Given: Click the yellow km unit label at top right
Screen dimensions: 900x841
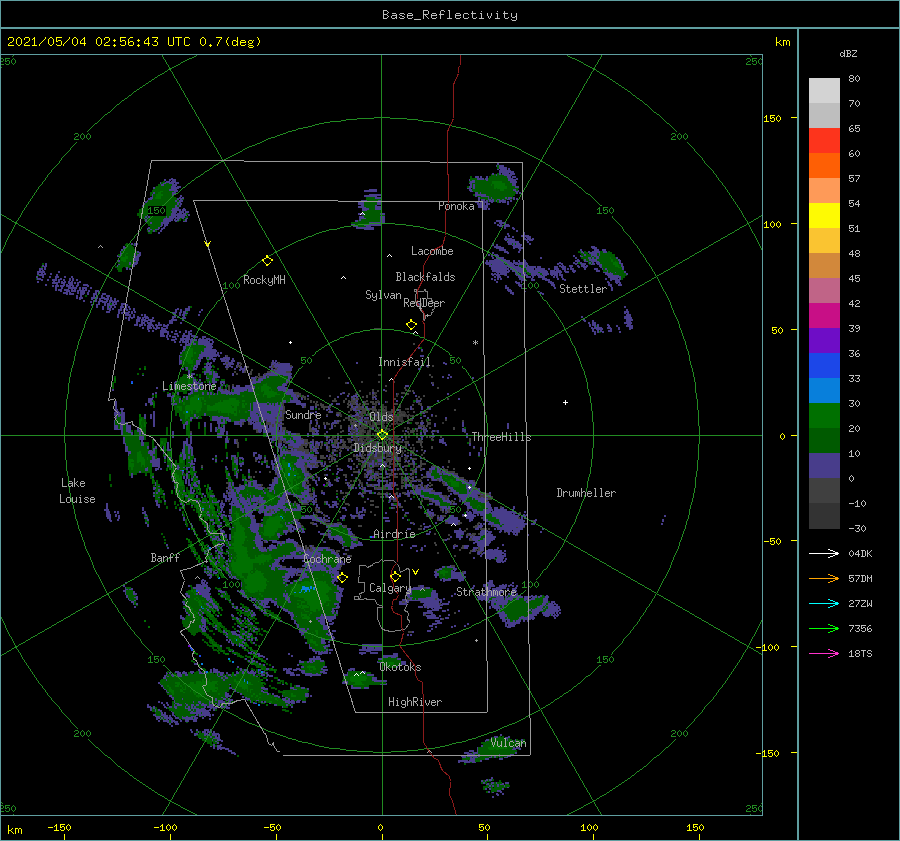Looking at the screenshot, I should pos(783,42).
